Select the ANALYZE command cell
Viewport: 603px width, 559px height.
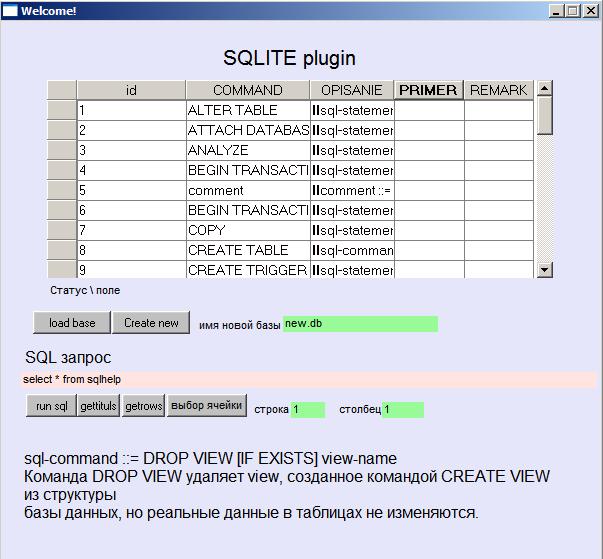click(x=248, y=150)
